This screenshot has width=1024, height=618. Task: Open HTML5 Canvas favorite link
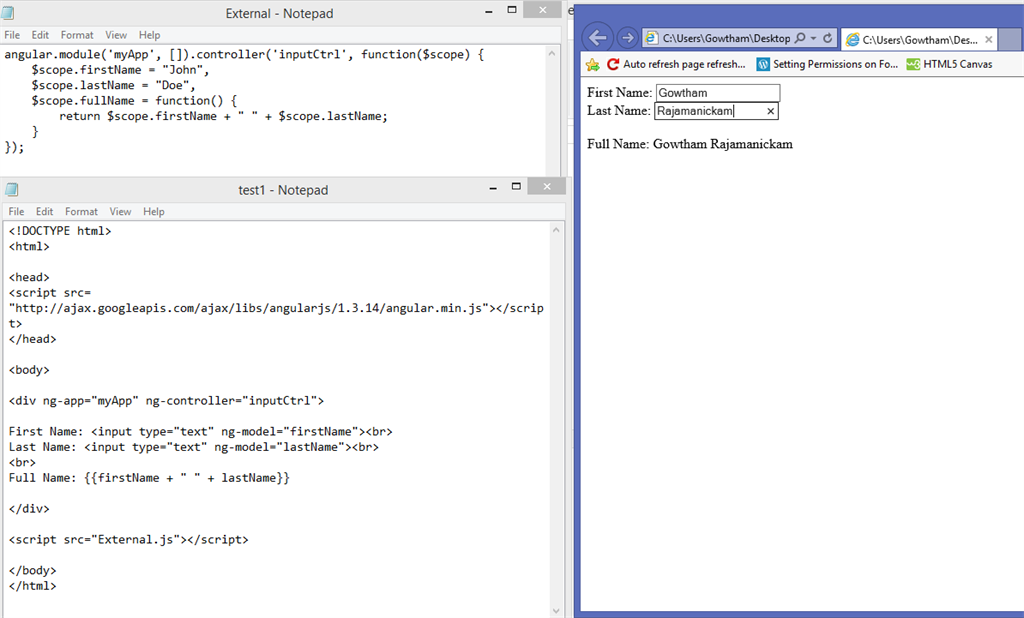point(950,64)
